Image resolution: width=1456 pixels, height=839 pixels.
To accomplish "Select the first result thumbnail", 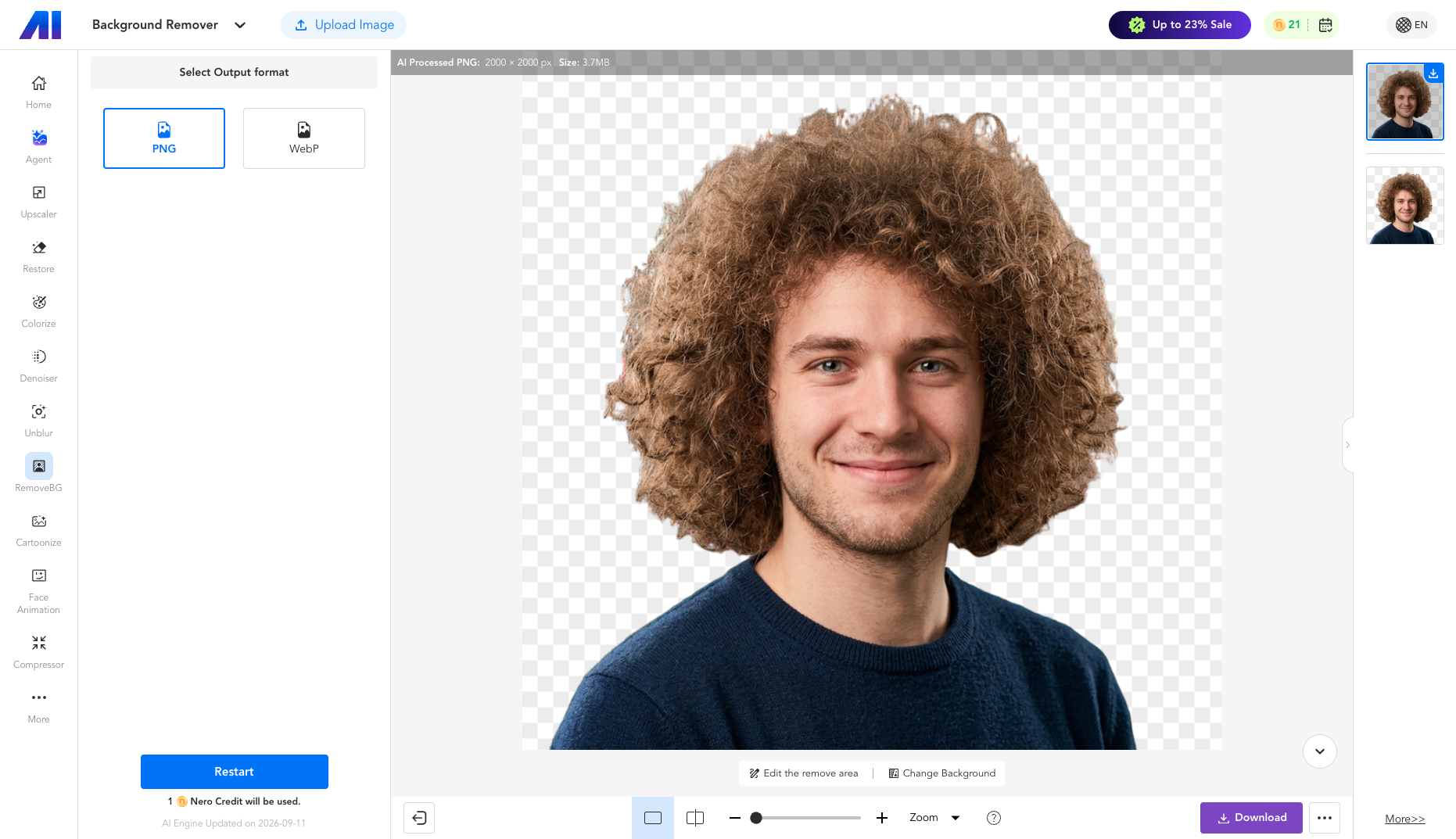I will pos(1405,102).
